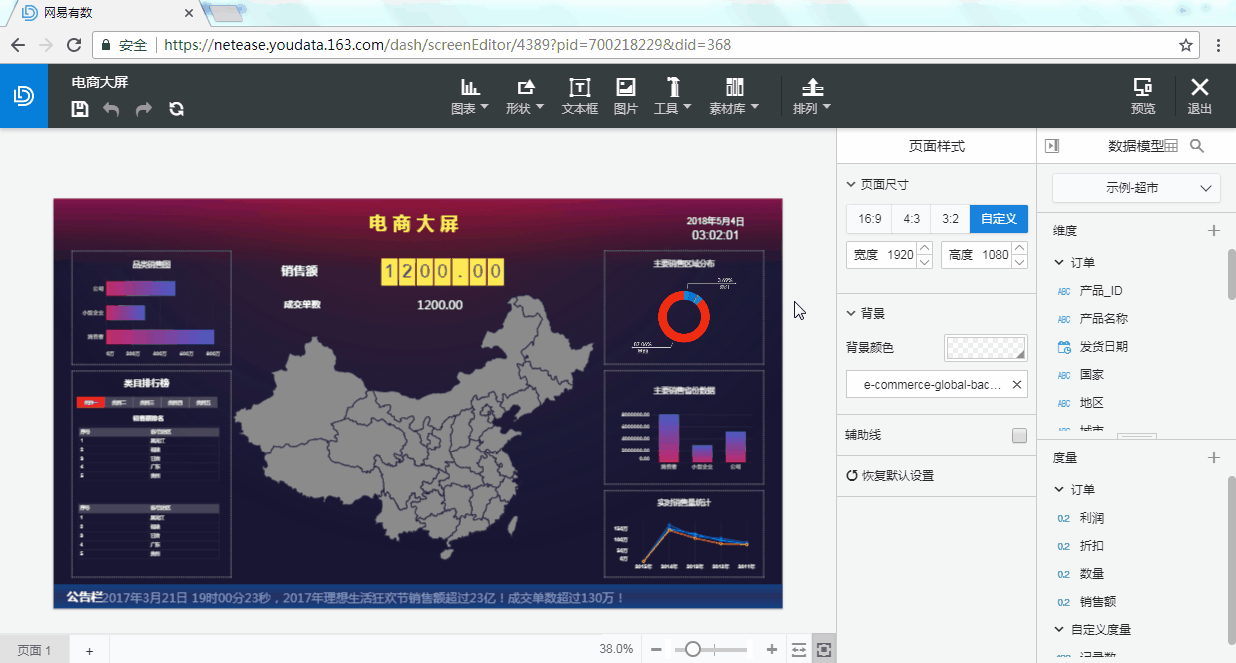Open the 排列 arrange menu
Image resolution: width=1236 pixels, height=663 pixels.
[x=812, y=96]
